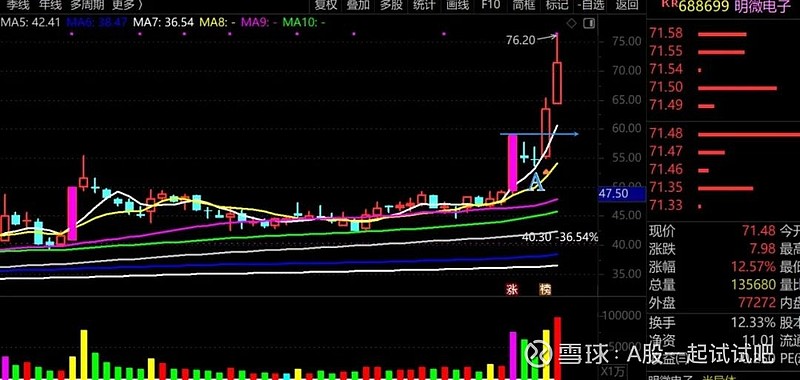Open the 统计 statistics menu
The width and height of the screenshot is (800, 380).
(x=424, y=5)
